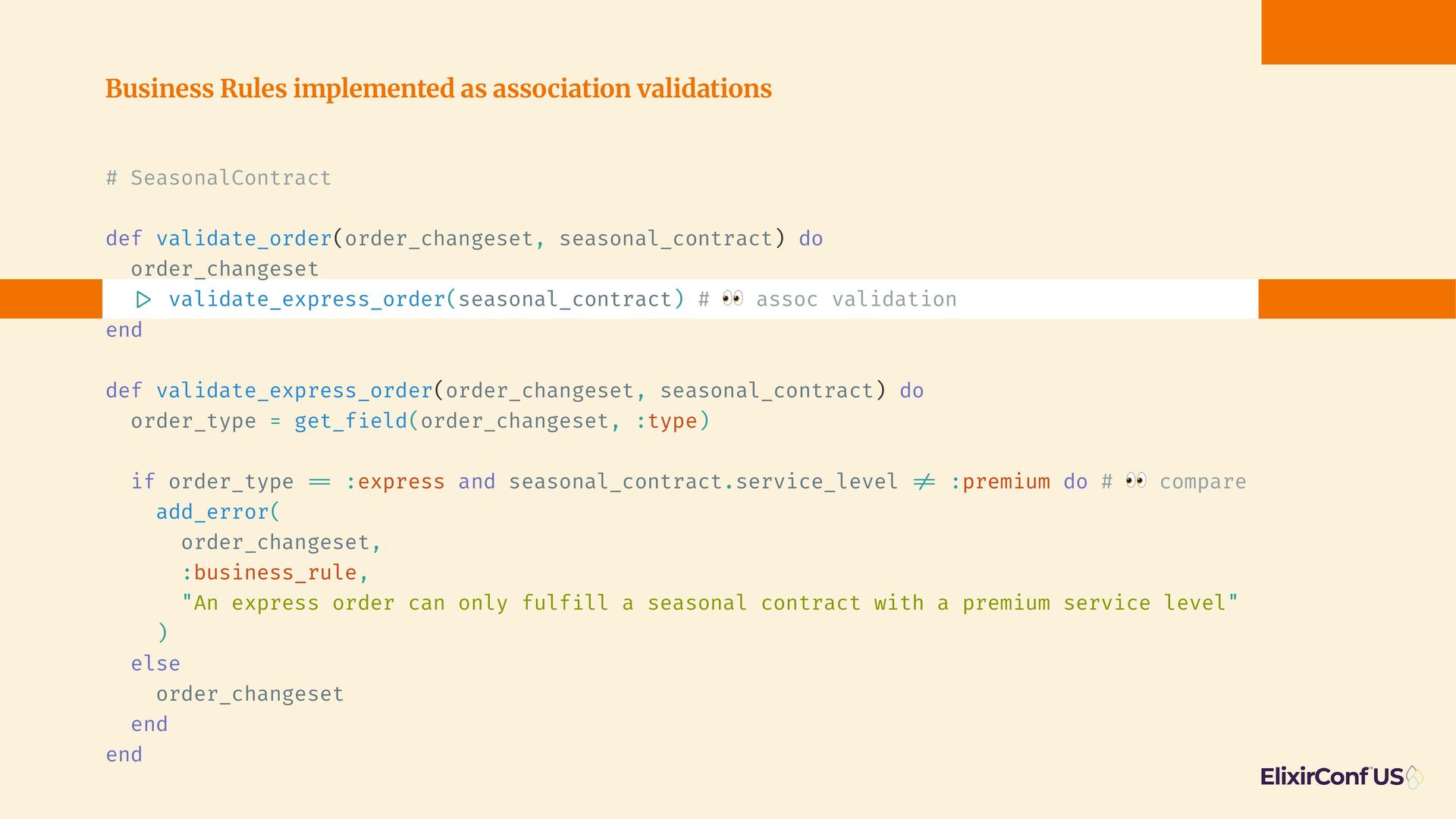This screenshot has height=819, width=1456.
Task: Click the not-equal operator symbol
Action: (924, 482)
